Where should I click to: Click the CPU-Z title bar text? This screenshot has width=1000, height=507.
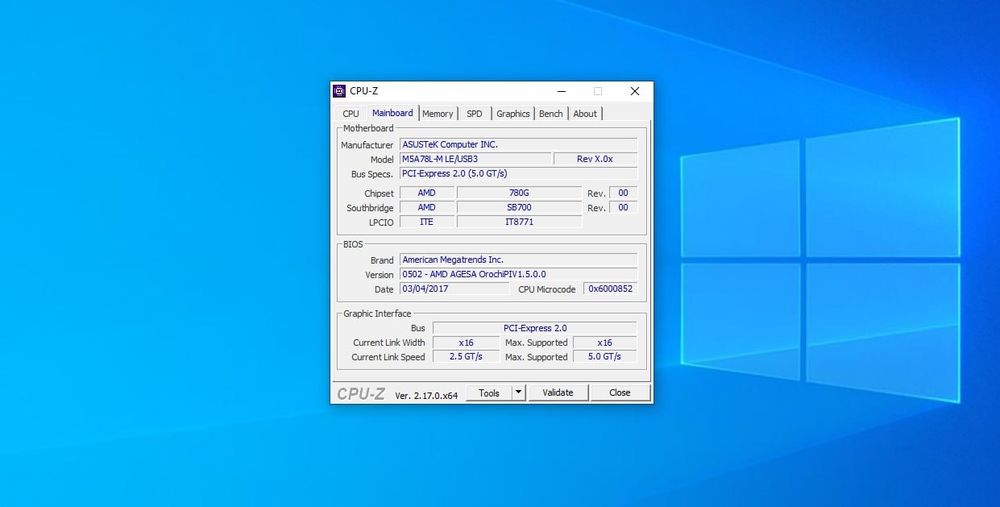364,91
